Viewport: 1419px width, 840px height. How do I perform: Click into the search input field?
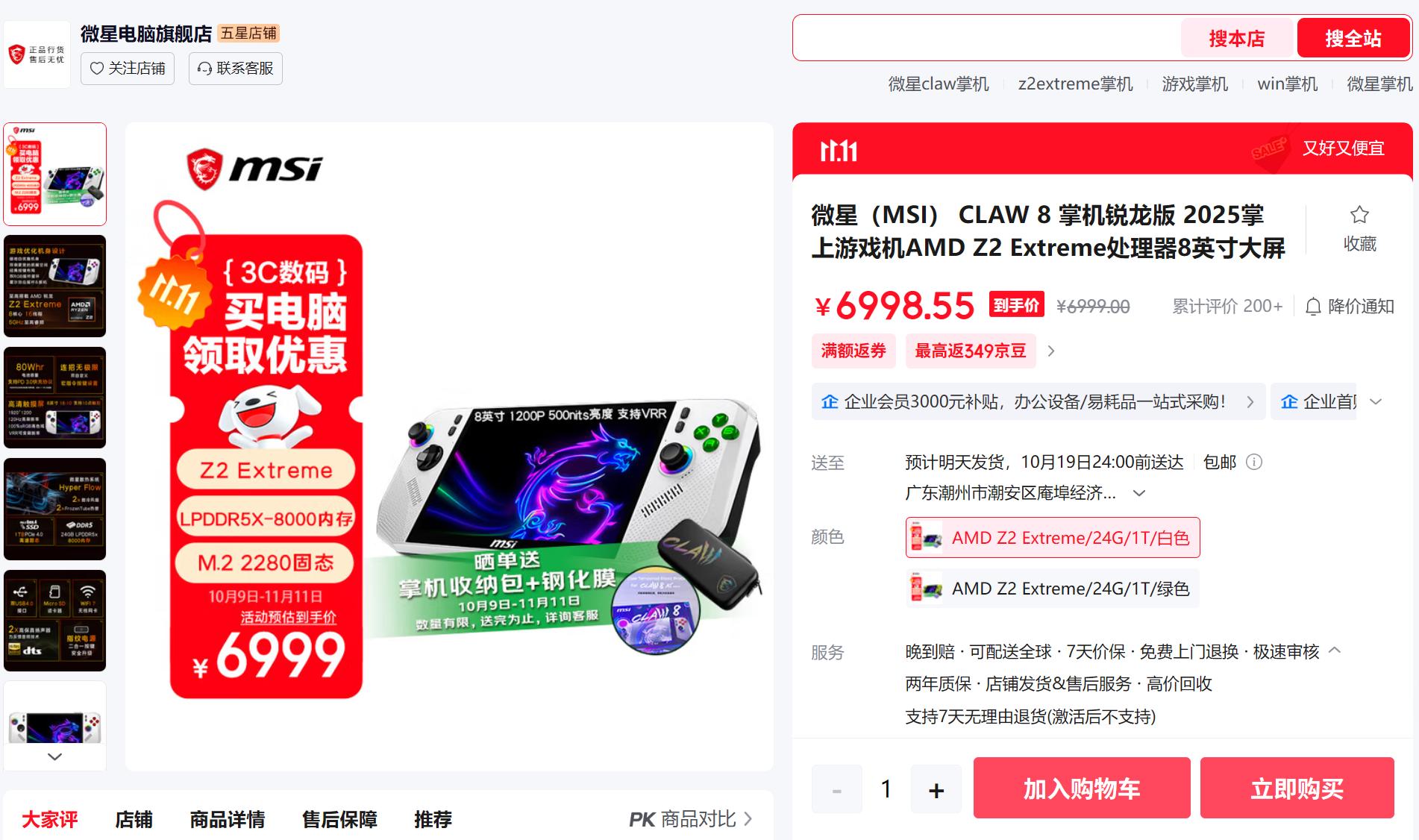pyautogui.click(x=987, y=38)
